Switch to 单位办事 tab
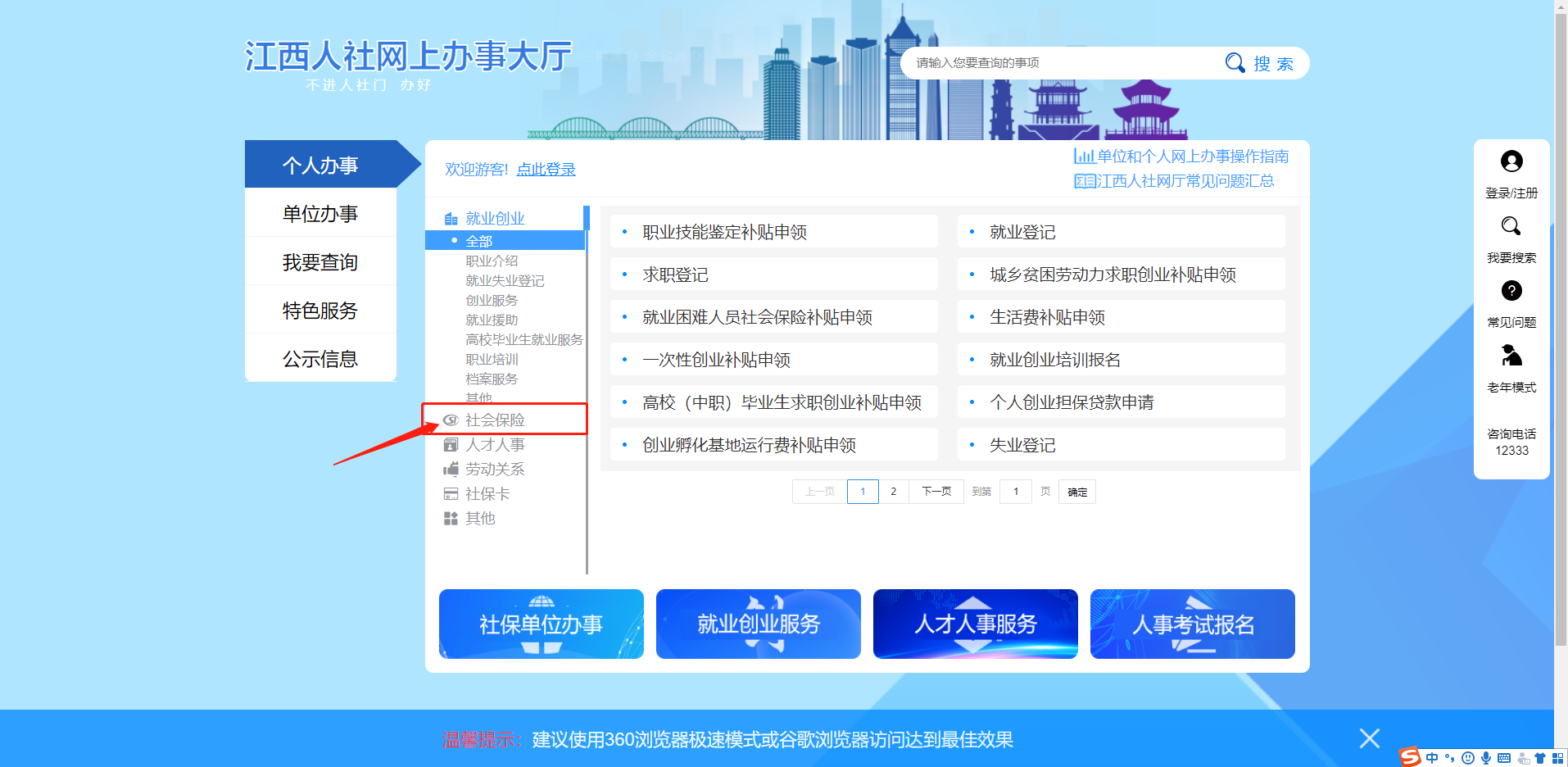Image resolution: width=1568 pixels, height=767 pixels. pos(320,214)
